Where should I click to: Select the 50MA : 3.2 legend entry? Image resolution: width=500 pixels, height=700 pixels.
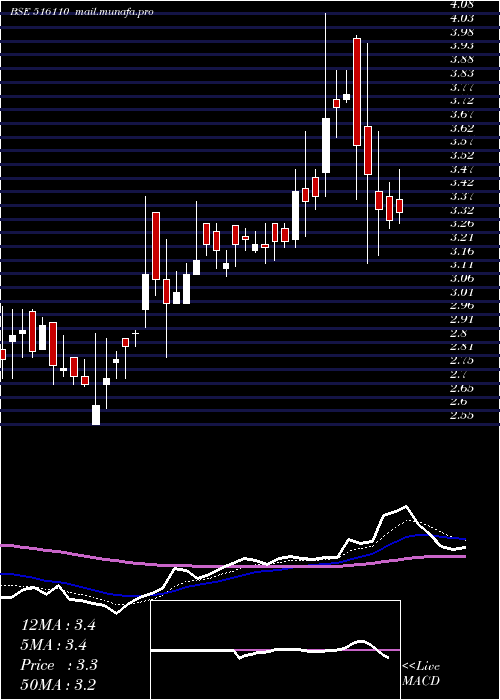tap(58, 684)
